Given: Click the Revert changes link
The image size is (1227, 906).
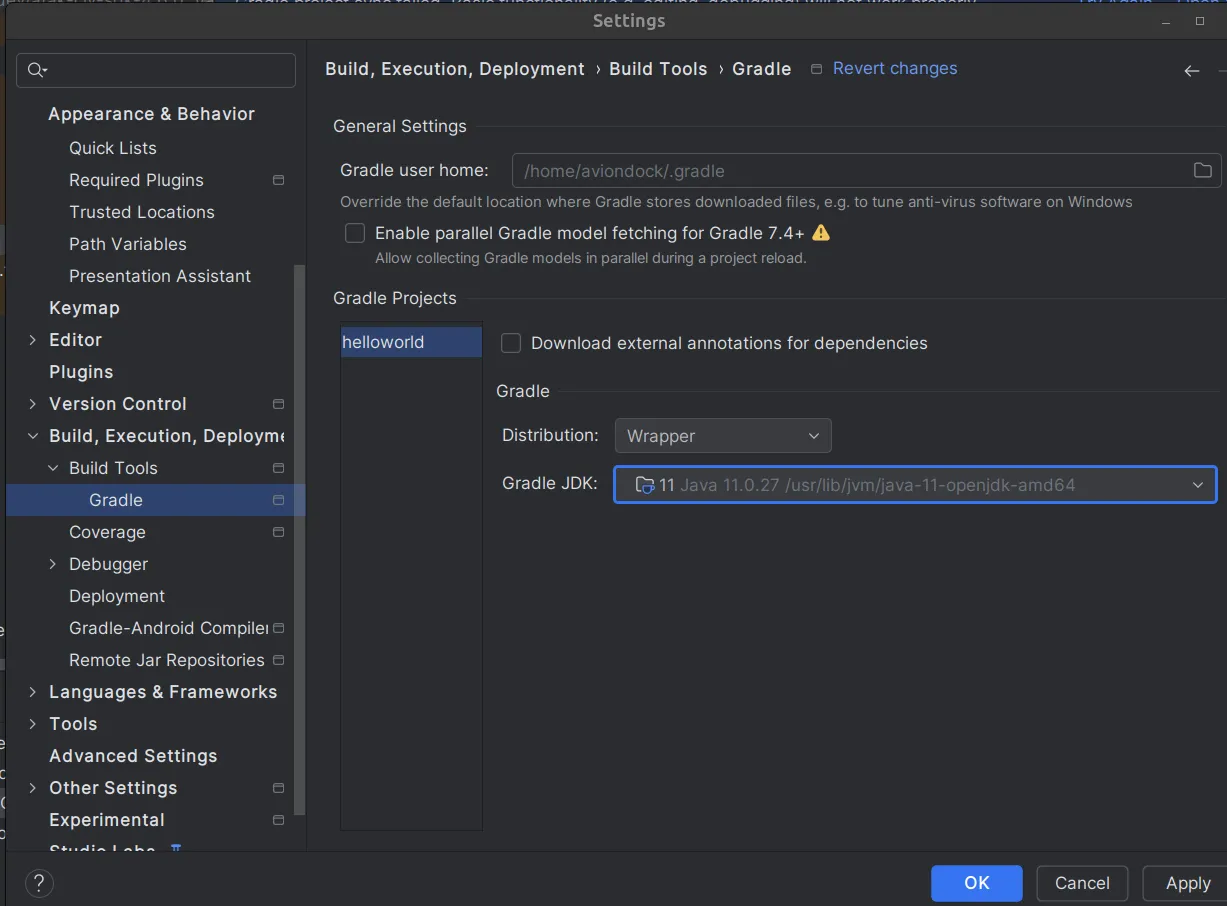Looking at the screenshot, I should (x=894, y=68).
